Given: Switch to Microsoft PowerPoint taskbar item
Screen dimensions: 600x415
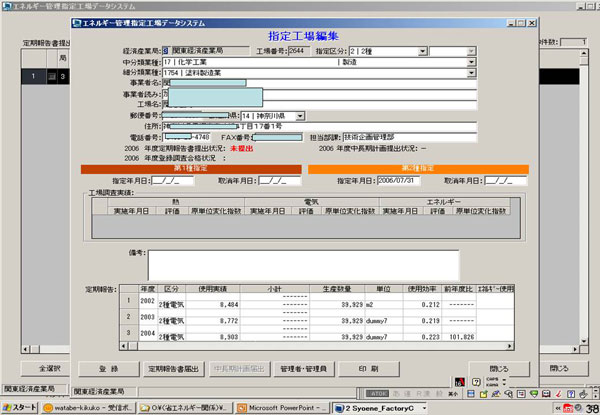Looking at the screenshot, I should point(282,408).
